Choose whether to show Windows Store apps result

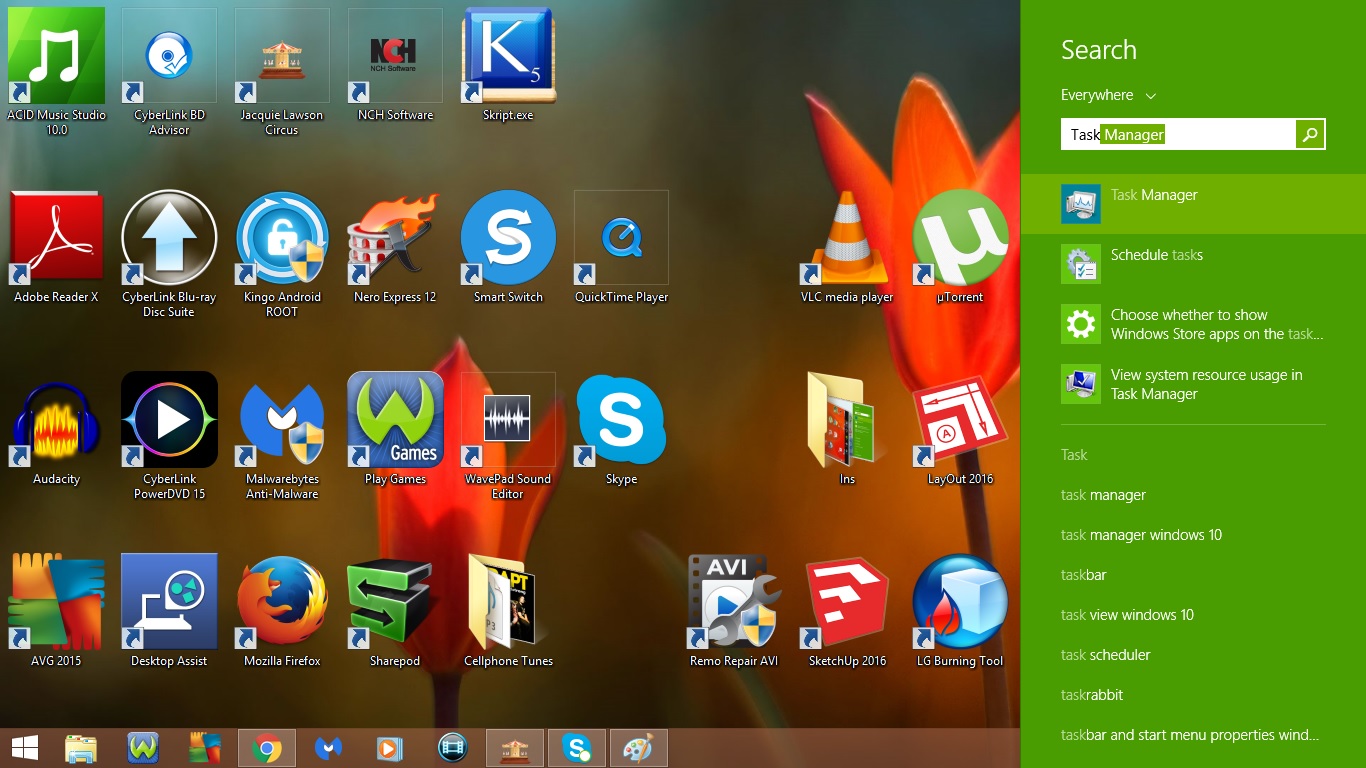click(x=1193, y=324)
